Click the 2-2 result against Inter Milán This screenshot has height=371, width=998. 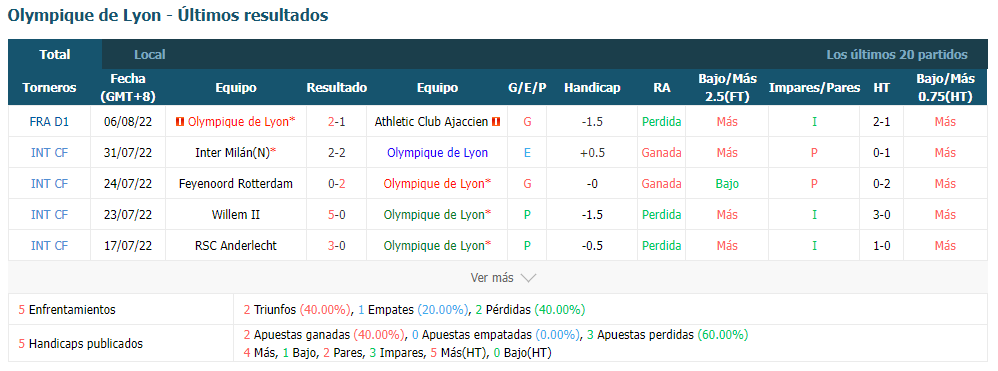[337, 153]
